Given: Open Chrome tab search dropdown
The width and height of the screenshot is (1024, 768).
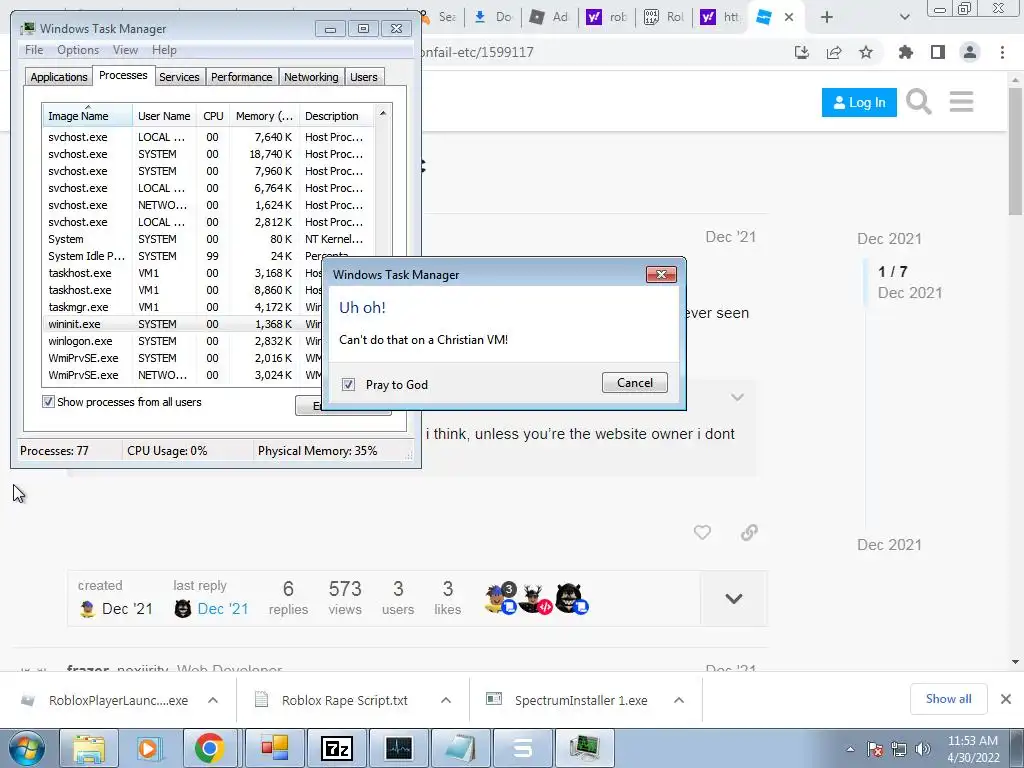Looking at the screenshot, I should point(904,17).
